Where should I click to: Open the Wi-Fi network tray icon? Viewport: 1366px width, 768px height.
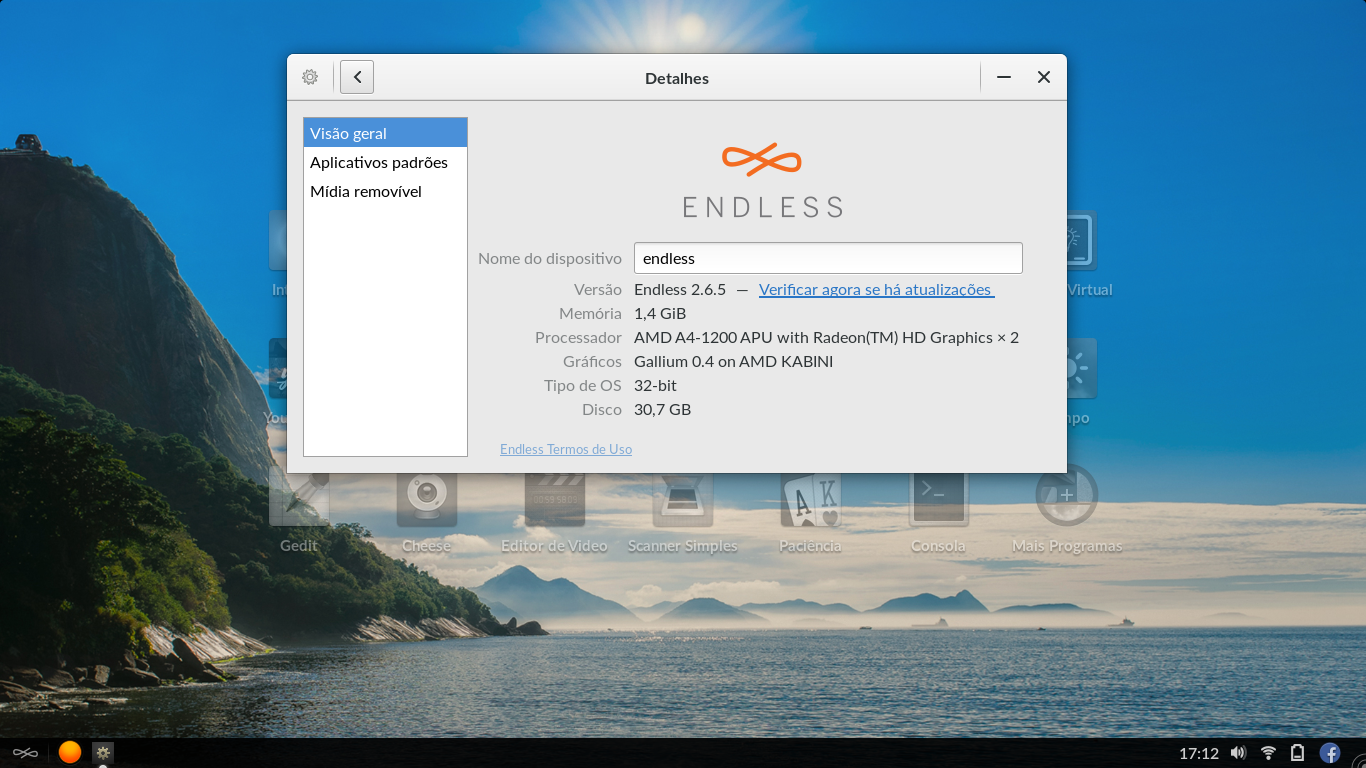pos(1268,753)
